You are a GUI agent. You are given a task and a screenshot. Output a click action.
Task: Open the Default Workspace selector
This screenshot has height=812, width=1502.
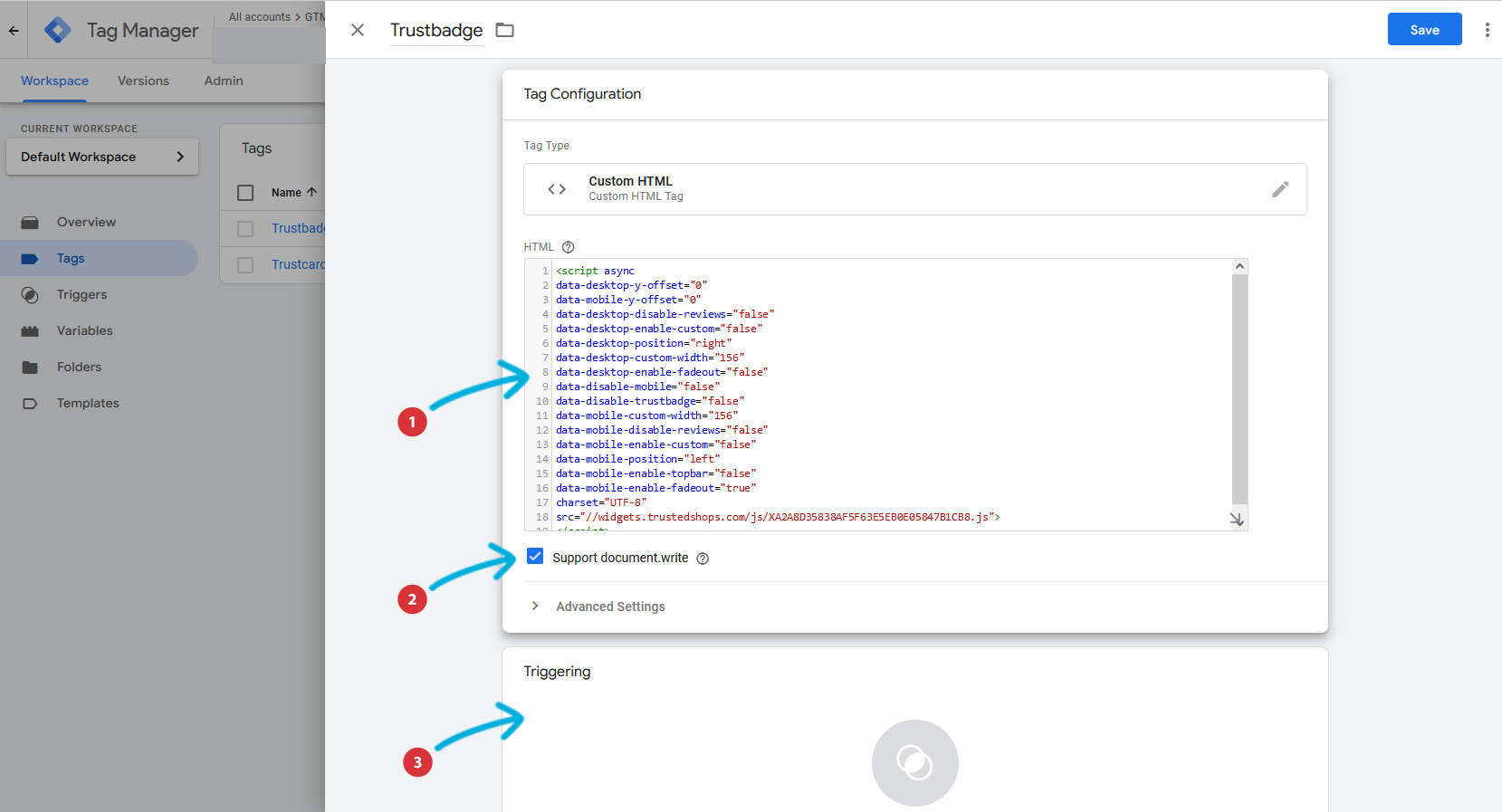(102, 157)
